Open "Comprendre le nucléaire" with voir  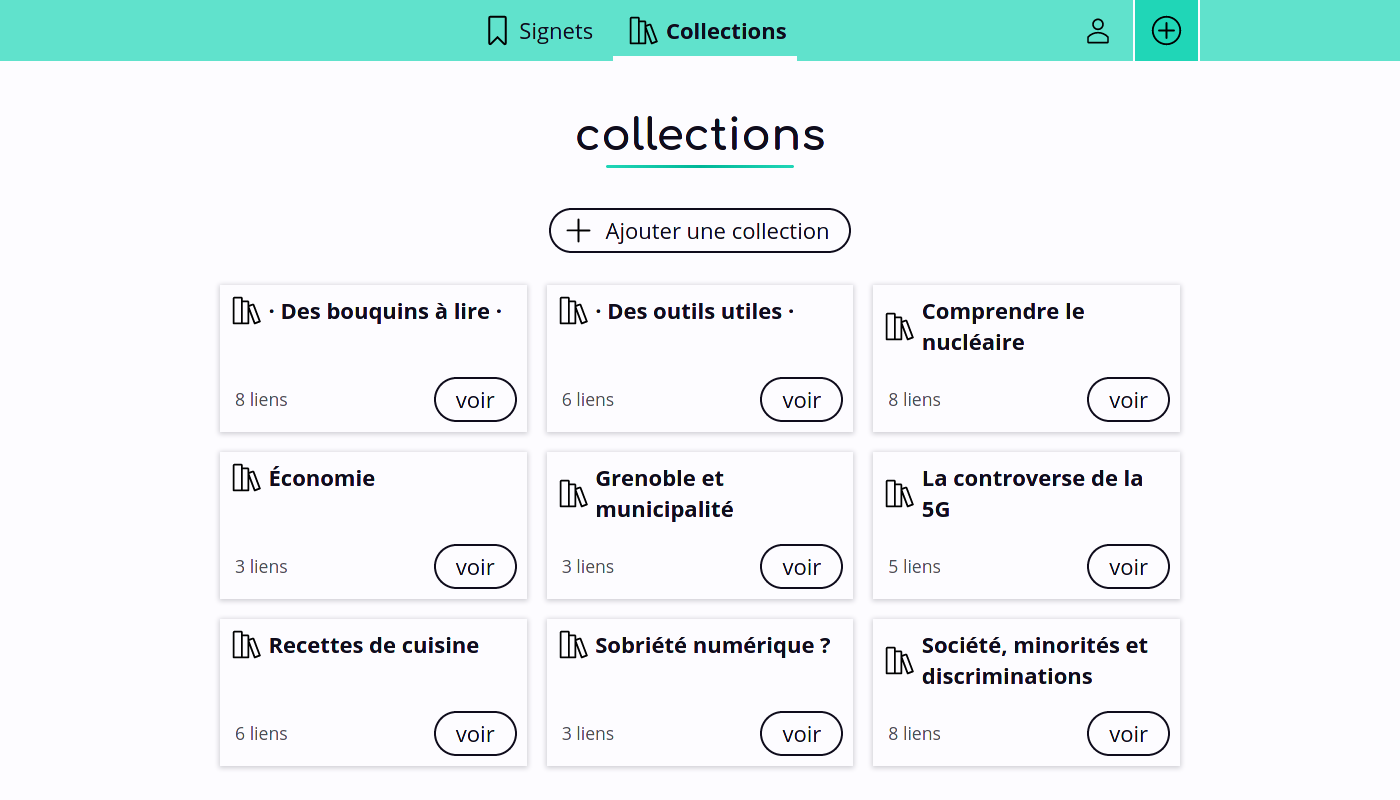point(1128,399)
